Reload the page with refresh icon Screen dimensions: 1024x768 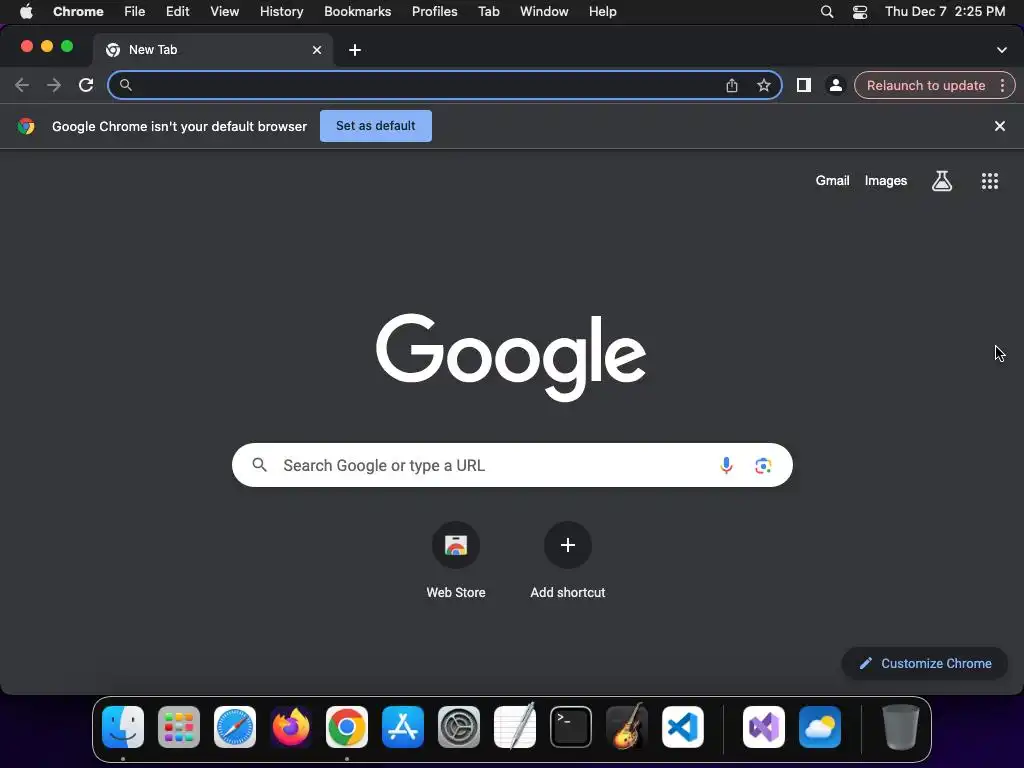(86, 85)
